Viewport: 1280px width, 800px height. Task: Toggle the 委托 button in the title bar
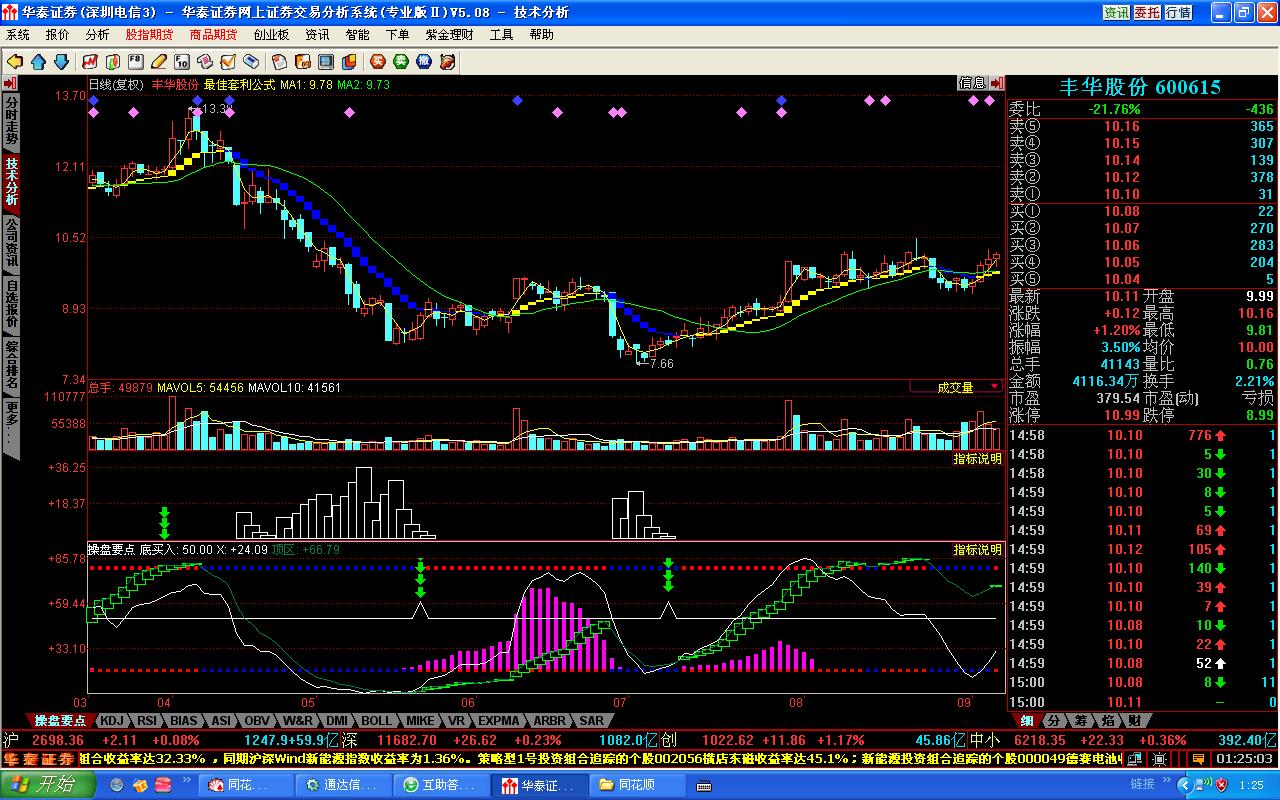tap(1147, 12)
